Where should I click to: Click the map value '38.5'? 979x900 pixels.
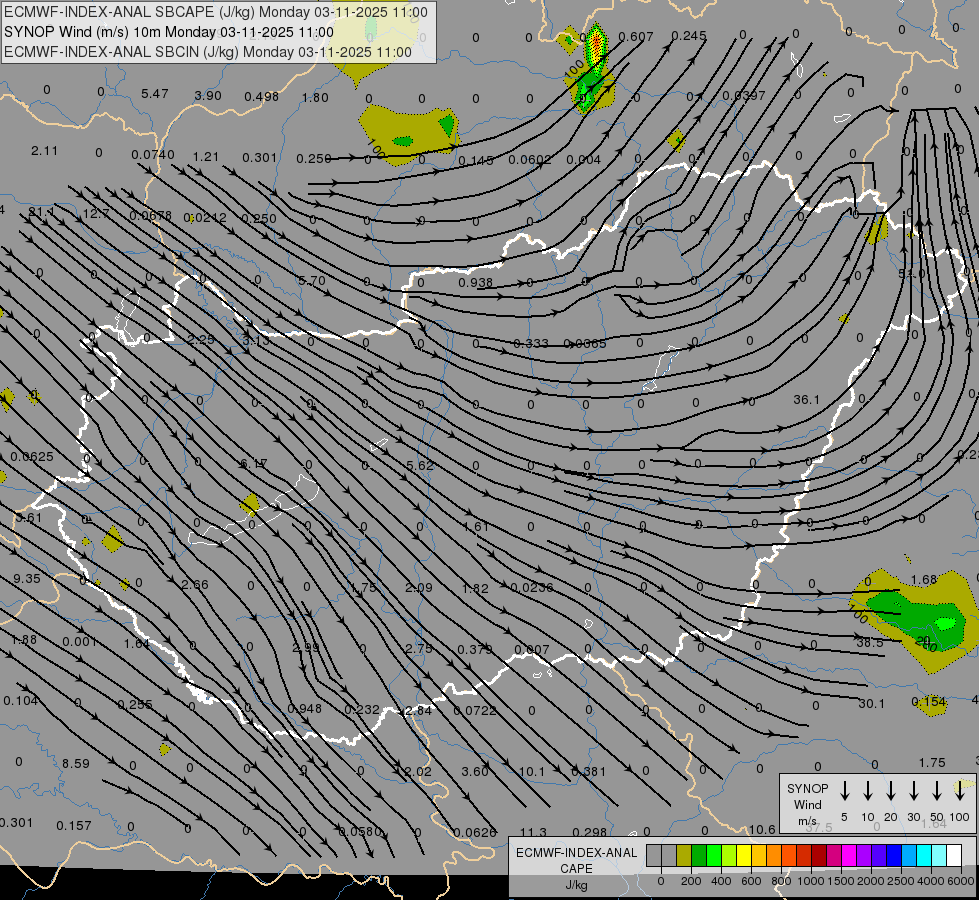click(870, 642)
